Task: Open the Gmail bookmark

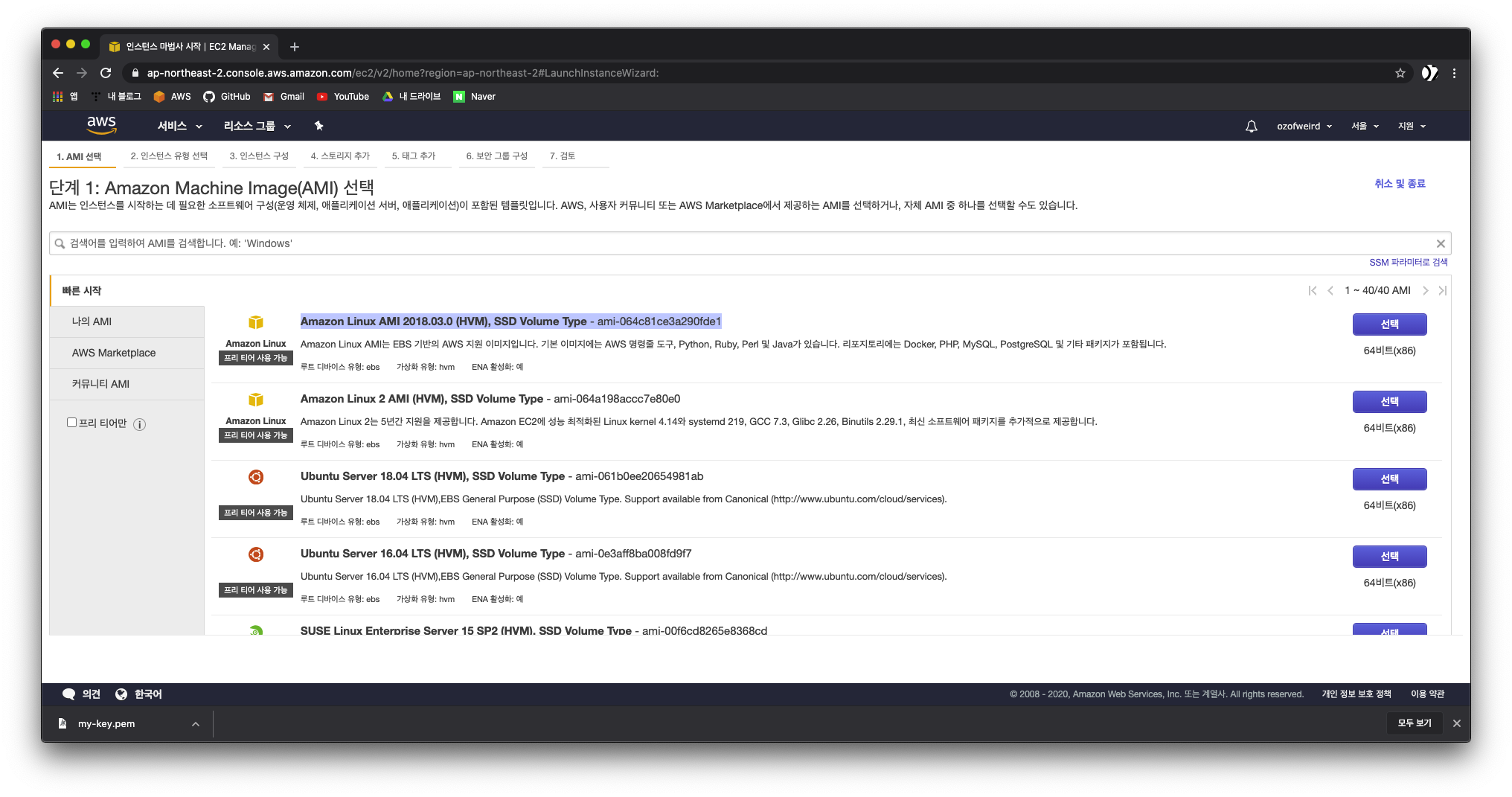Action: click(x=284, y=97)
